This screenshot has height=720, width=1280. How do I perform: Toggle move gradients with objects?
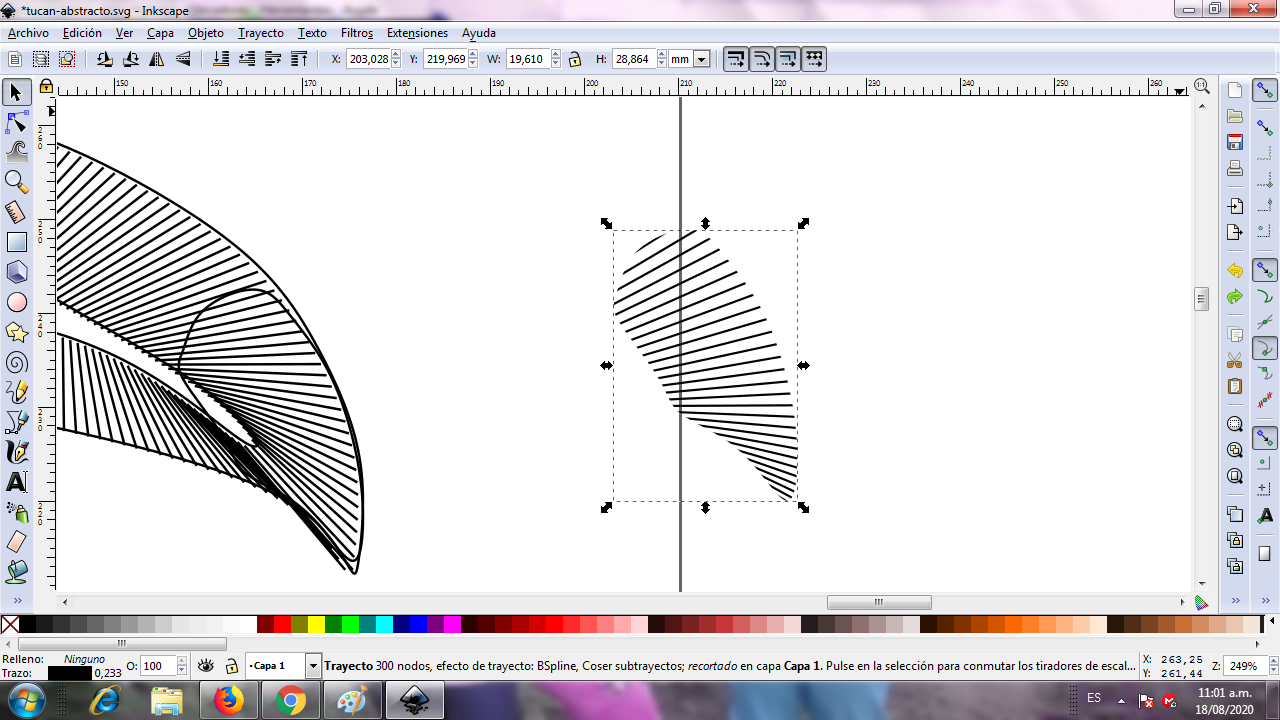788,59
